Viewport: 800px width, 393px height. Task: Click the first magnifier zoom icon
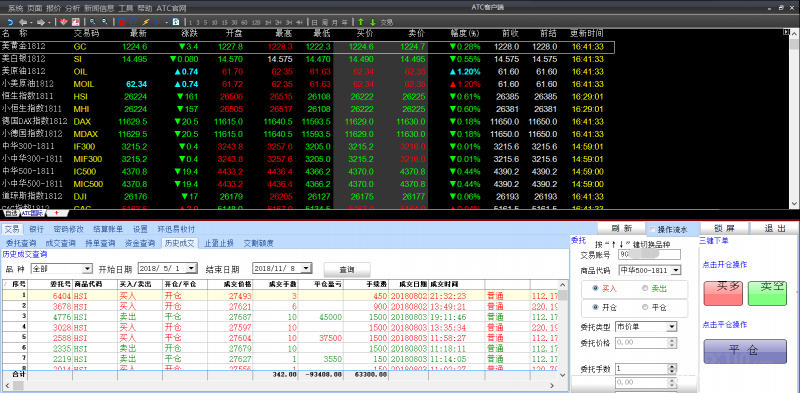(92, 22)
